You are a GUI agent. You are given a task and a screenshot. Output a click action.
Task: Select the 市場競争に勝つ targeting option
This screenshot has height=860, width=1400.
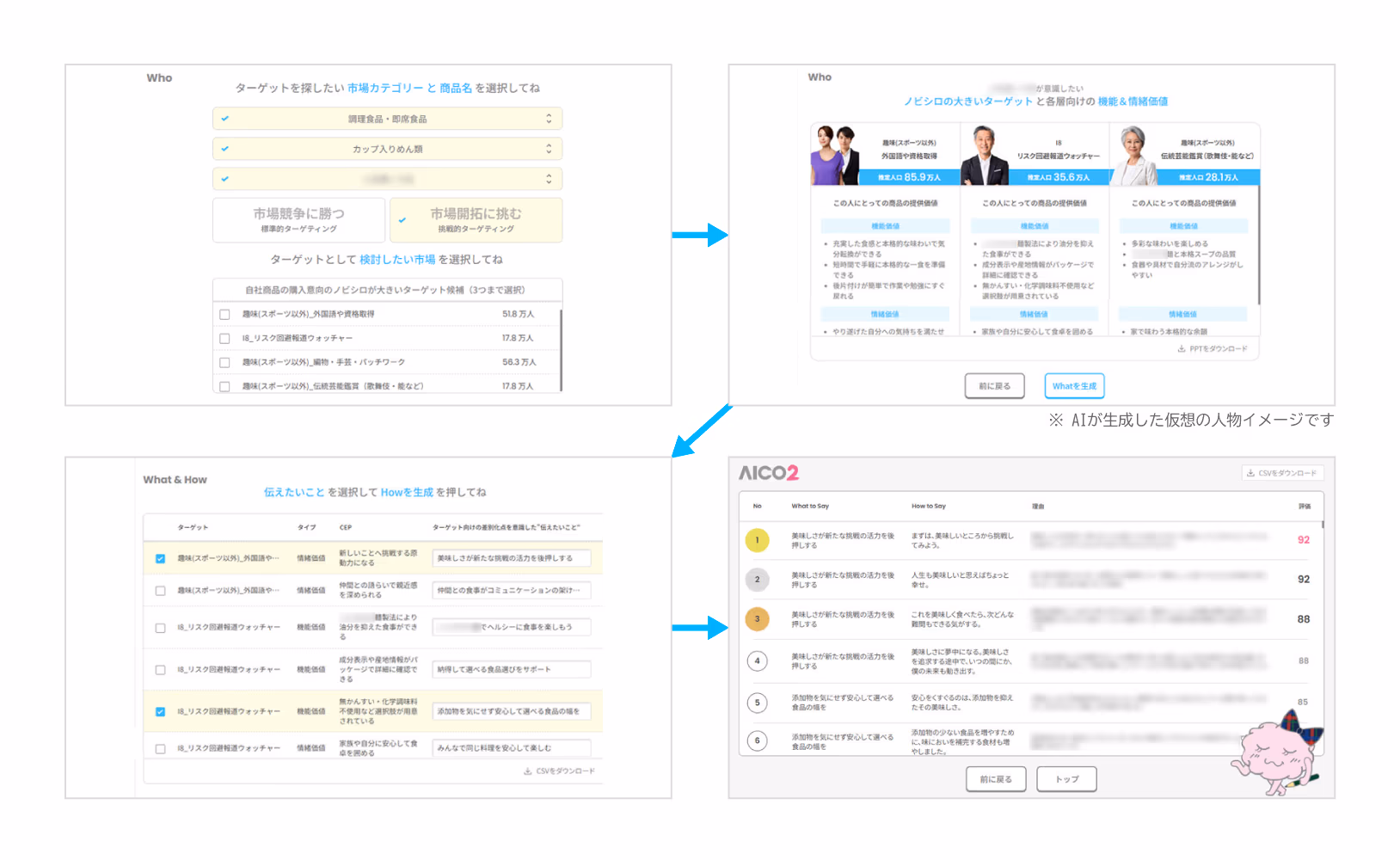pyautogui.click(x=298, y=219)
